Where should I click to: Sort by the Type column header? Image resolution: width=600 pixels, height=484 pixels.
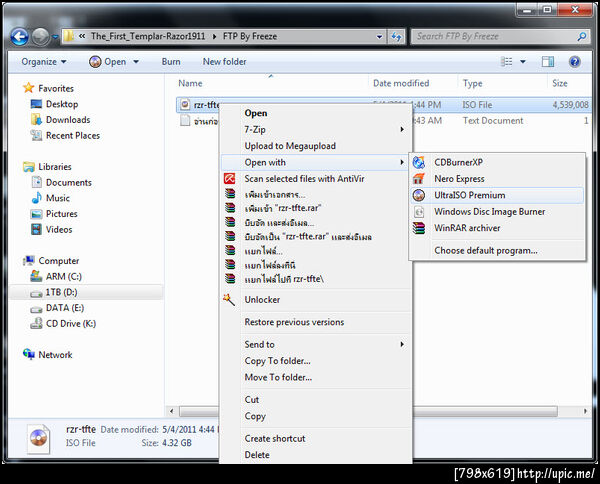[472, 83]
